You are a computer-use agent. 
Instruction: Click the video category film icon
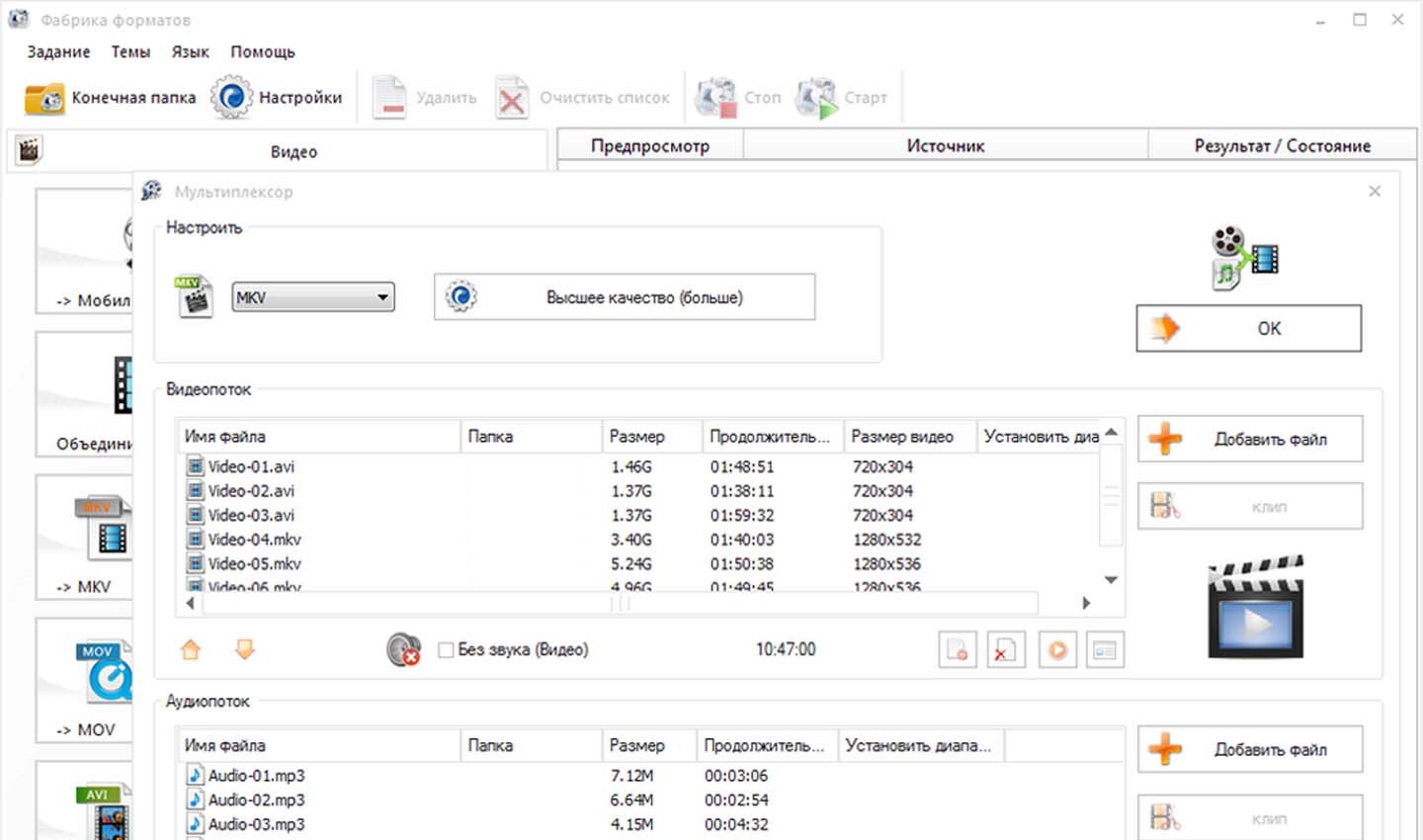[x=30, y=150]
